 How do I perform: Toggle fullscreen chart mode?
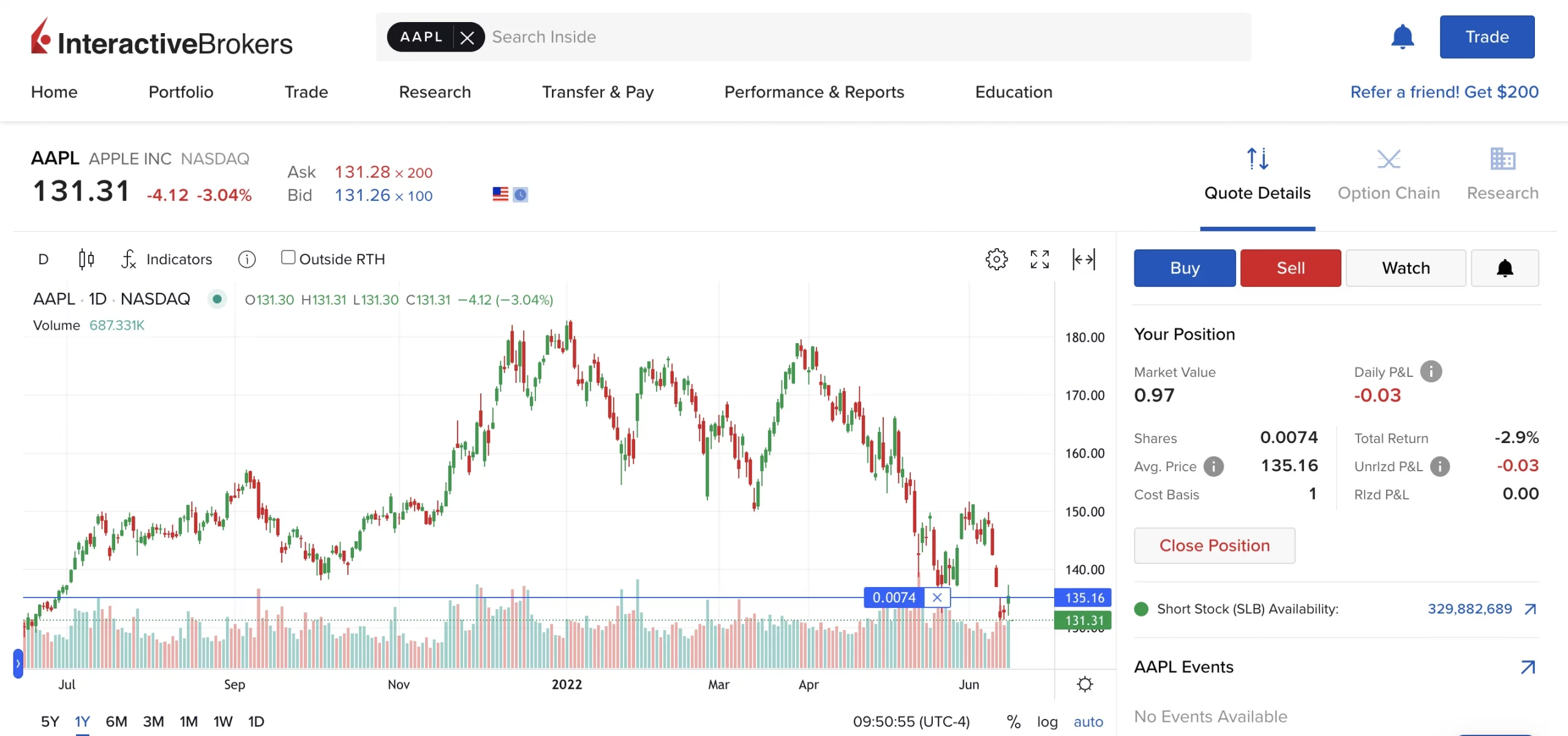[x=1039, y=259]
